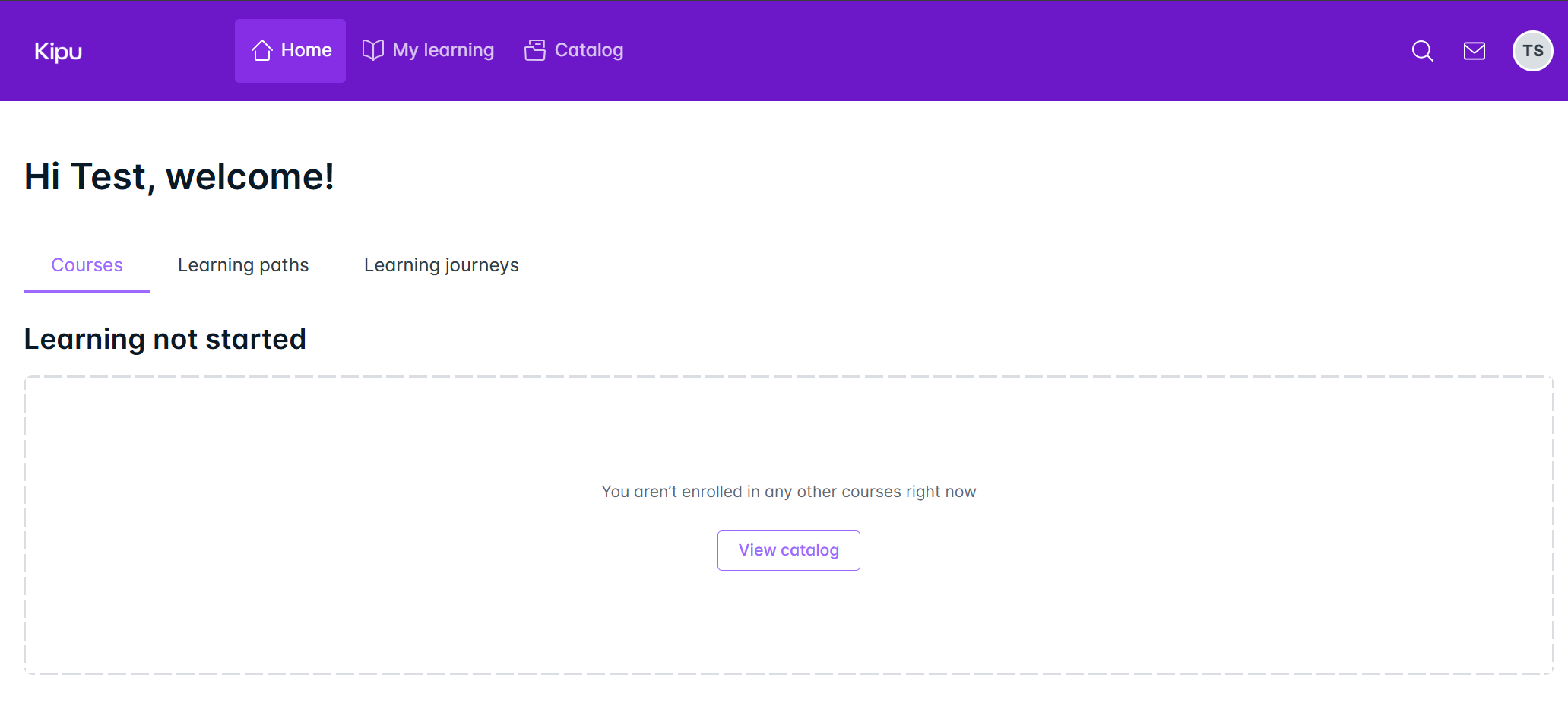Switch to the Courses tab
Screen dimensions: 1568x703
87,265
